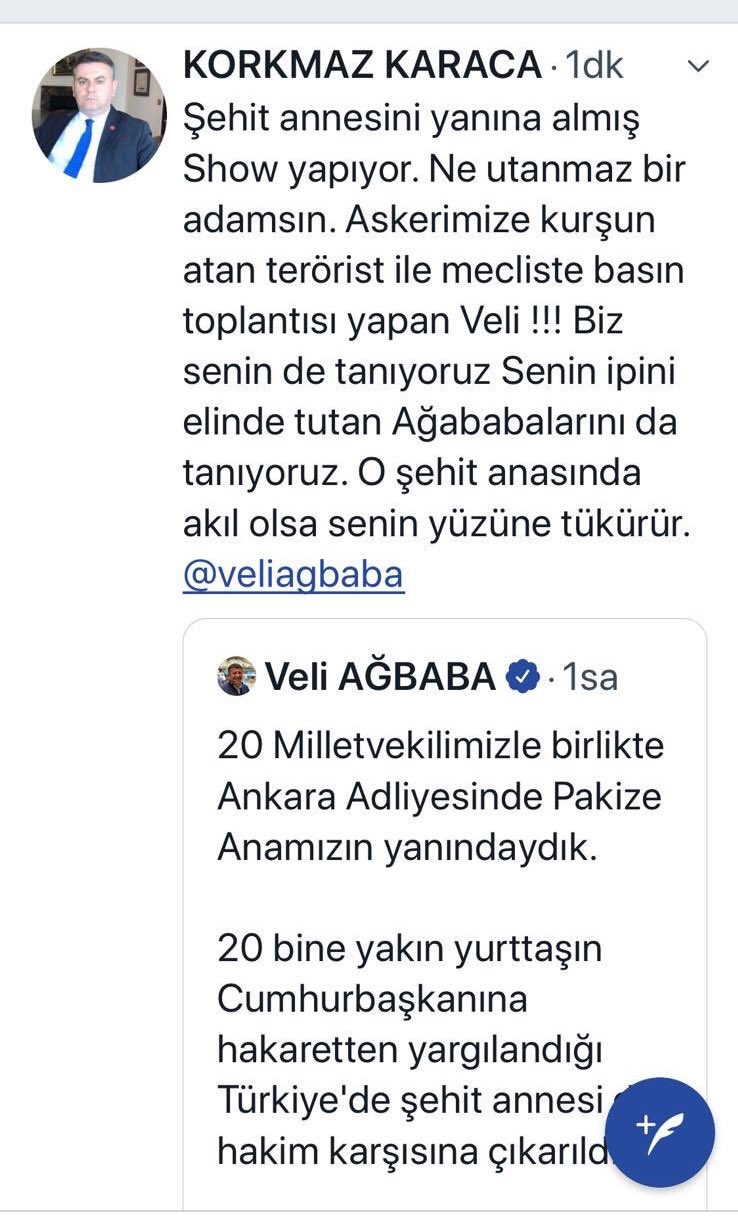Open Veli AĞBABA name in quoted tweet
Image resolution: width=738 pixels, height=1219 pixels.
pyautogui.click(x=380, y=677)
